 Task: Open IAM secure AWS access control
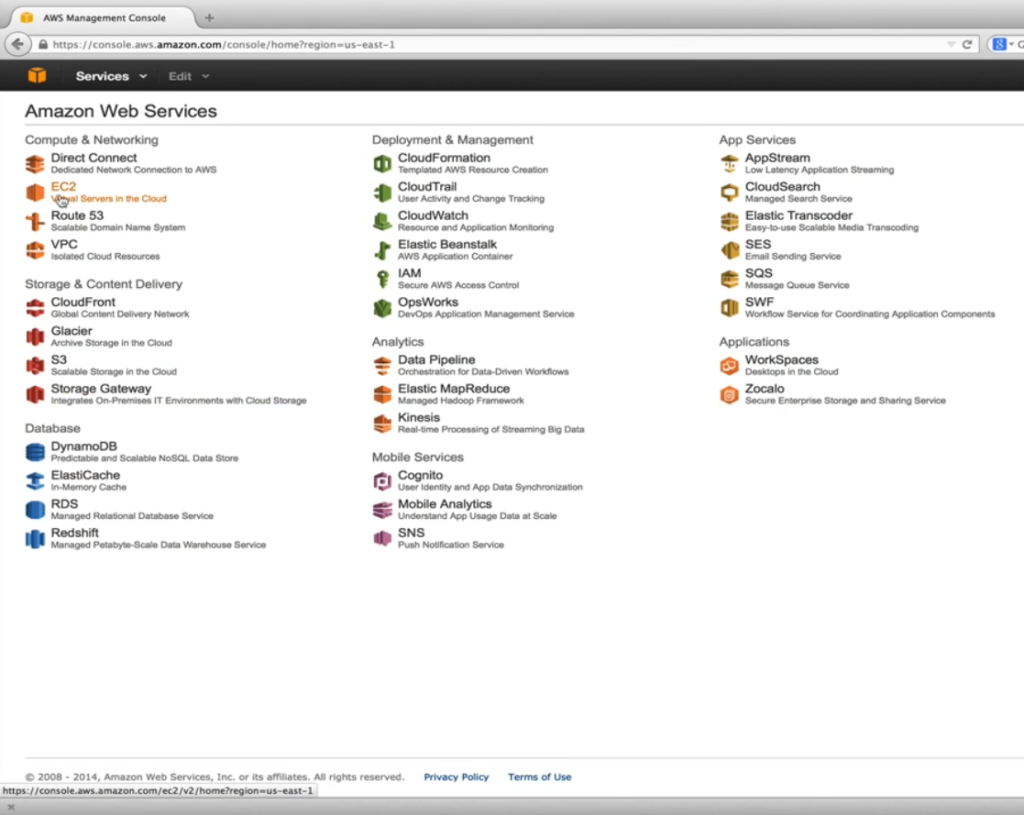409,272
